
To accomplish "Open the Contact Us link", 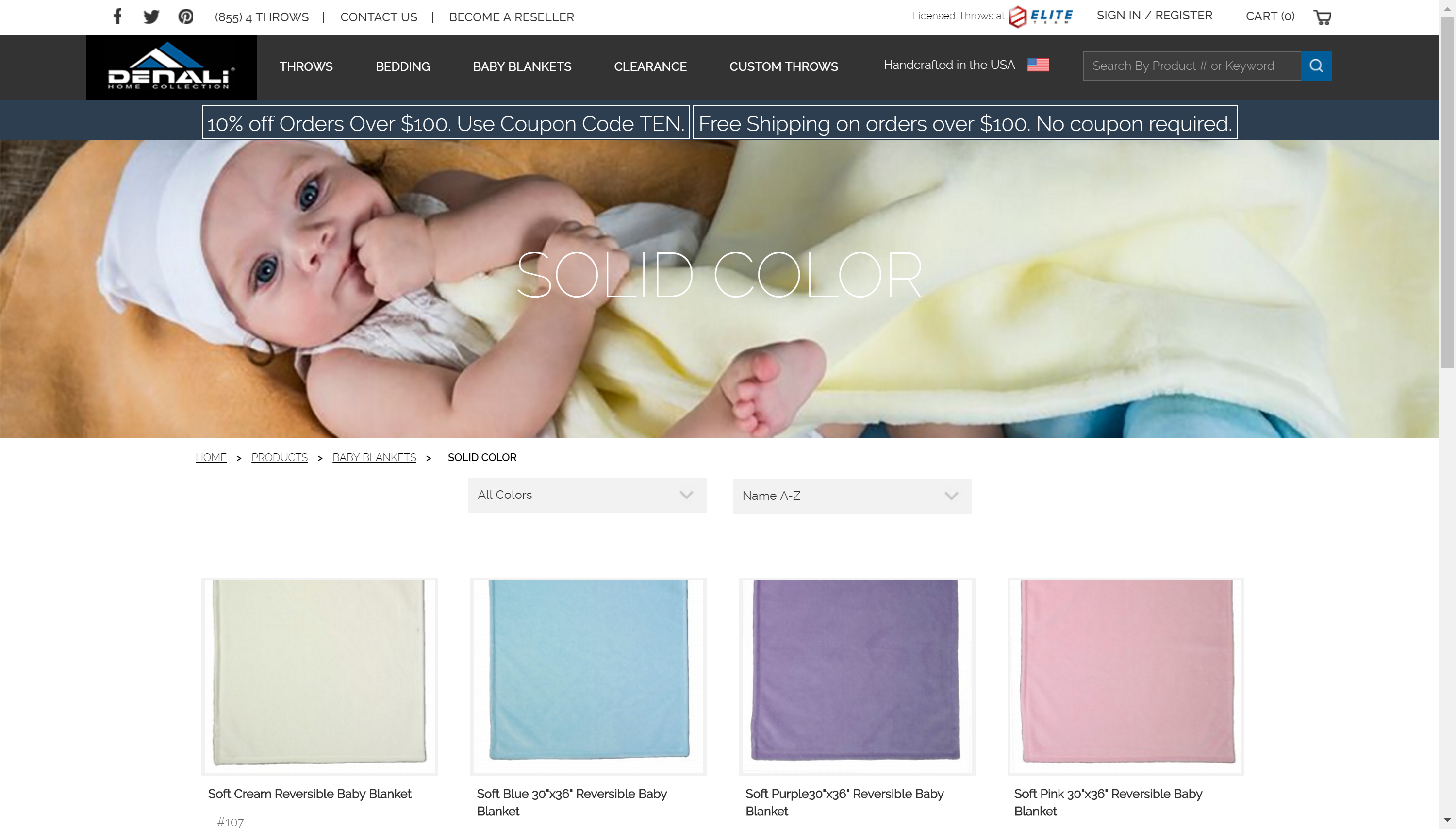I will [x=379, y=17].
